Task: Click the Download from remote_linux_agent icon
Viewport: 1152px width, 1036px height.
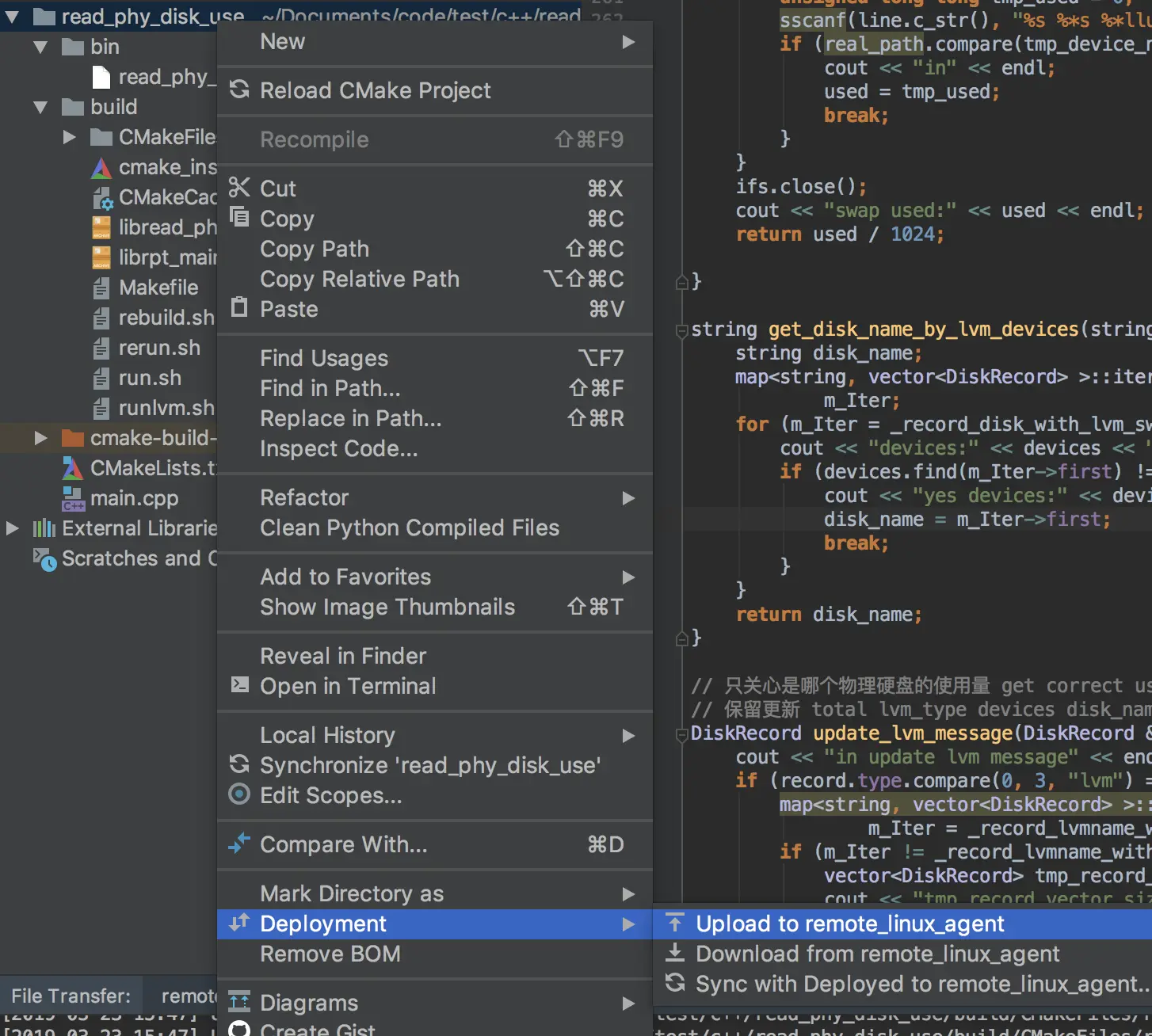Action: coord(675,953)
